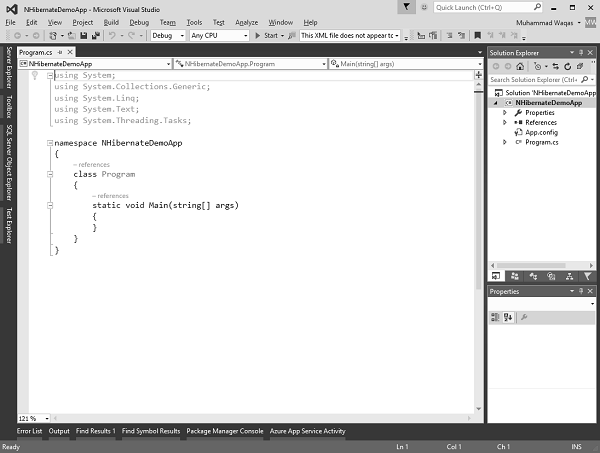Select the NHibernateDemoApp project node
The width and height of the screenshot is (600, 453).
pos(548,103)
